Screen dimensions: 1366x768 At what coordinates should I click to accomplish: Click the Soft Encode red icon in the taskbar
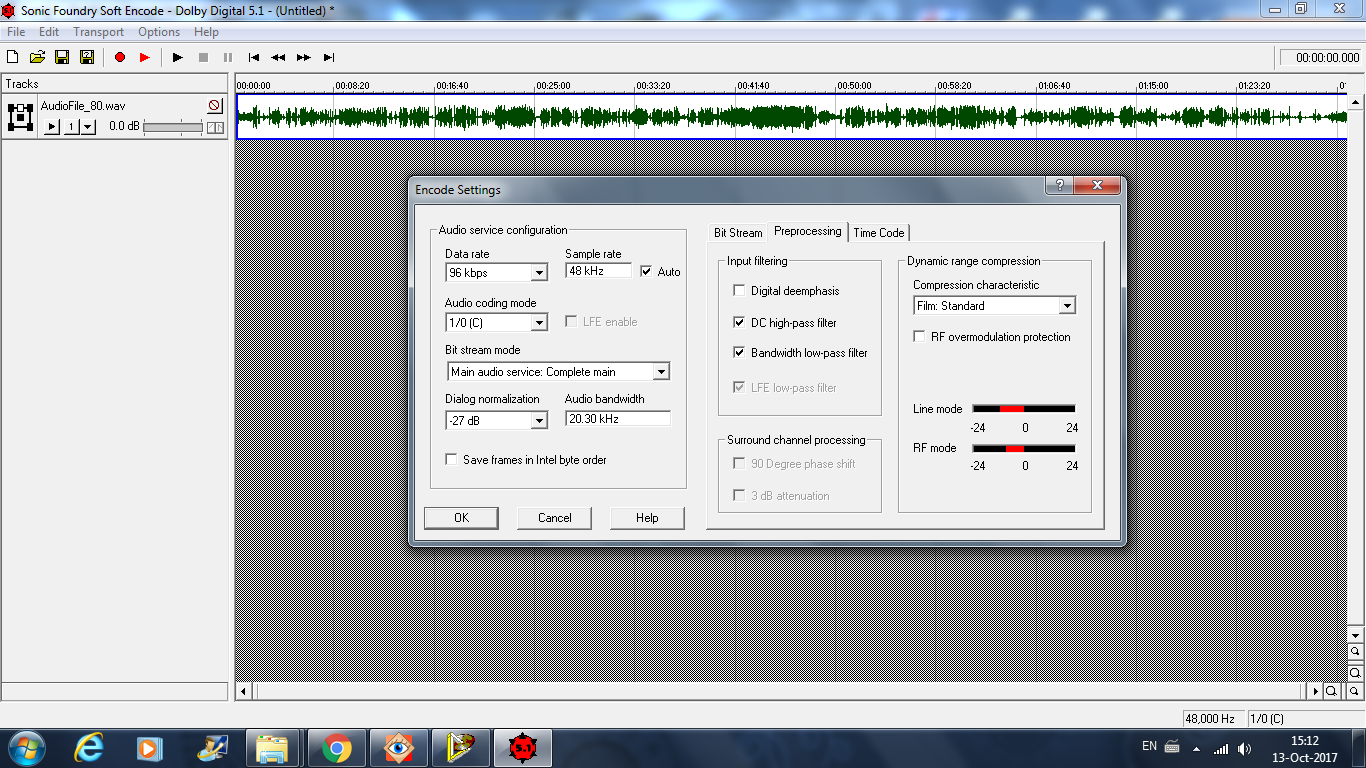tap(522, 748)
